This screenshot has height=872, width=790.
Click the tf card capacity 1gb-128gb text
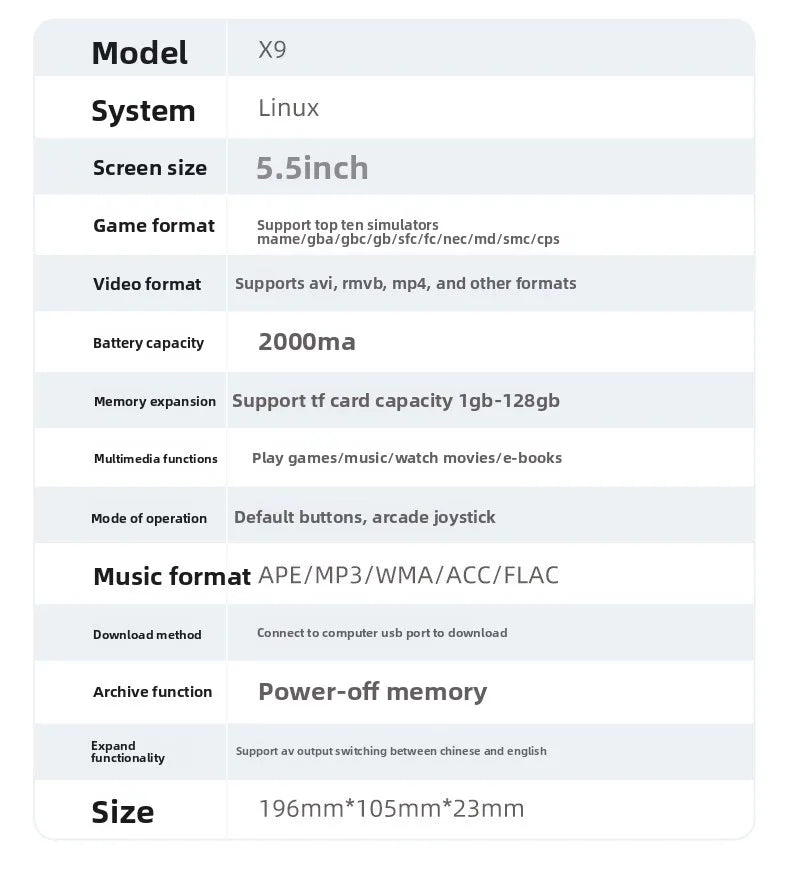pos(396,401)
